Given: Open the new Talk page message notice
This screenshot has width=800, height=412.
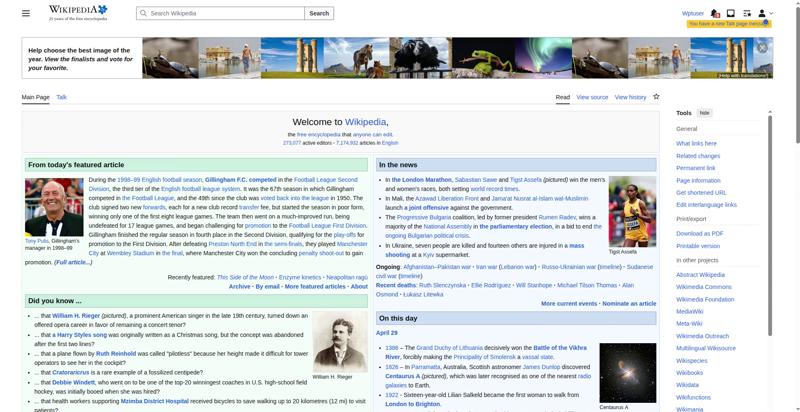Looking at the screenshot, I should pos(728,24).
